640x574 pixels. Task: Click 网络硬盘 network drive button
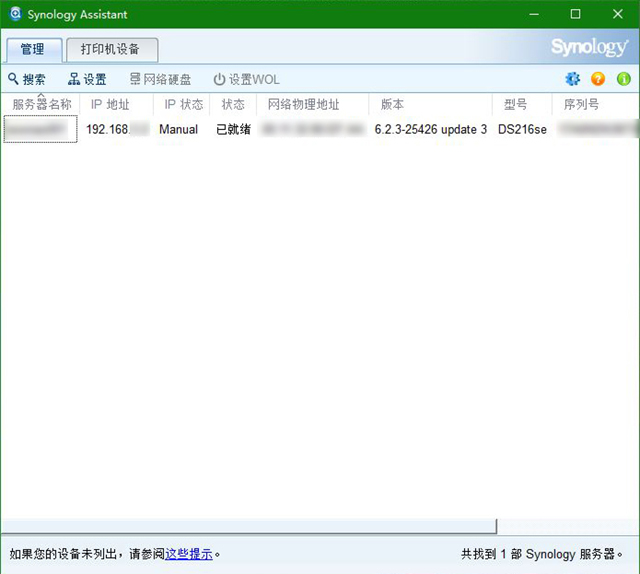(160, 79)
